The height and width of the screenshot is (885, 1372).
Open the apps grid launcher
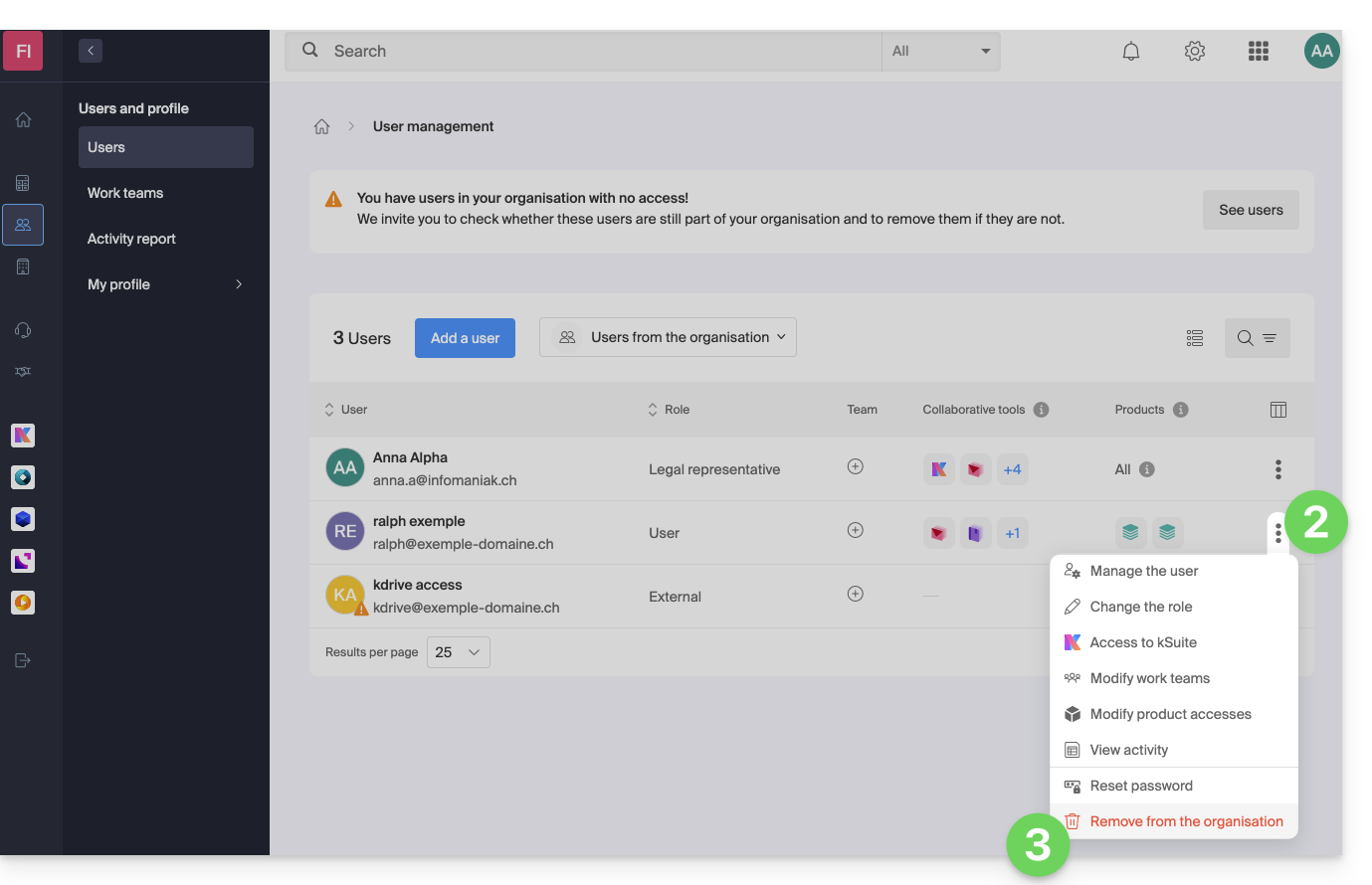1259,51
